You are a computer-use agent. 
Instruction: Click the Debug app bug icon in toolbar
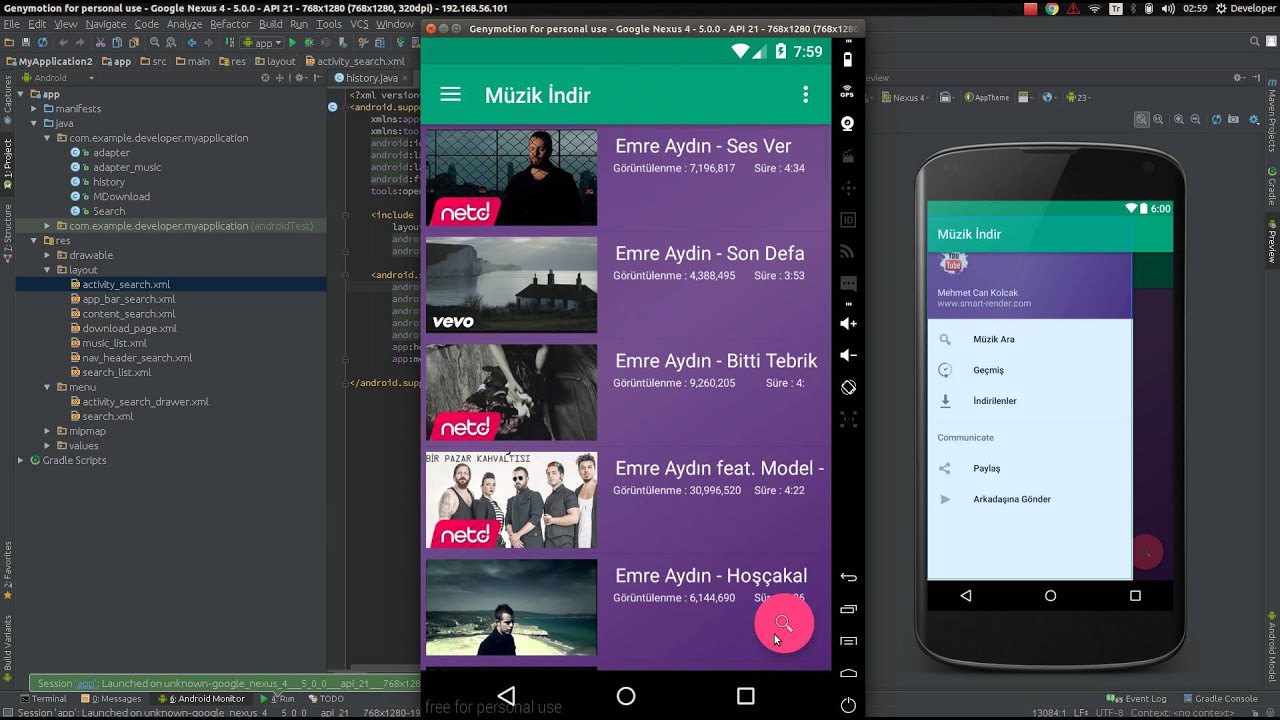308,43
